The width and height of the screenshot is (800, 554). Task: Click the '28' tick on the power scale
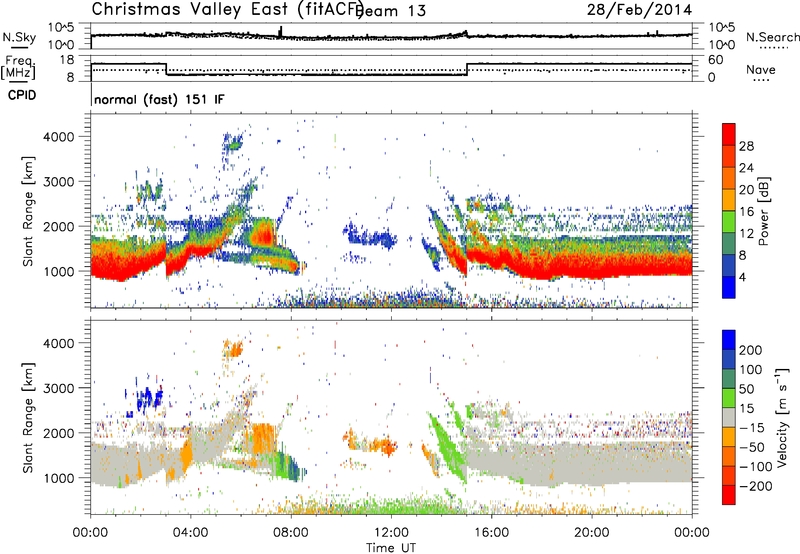click(746, 146)
